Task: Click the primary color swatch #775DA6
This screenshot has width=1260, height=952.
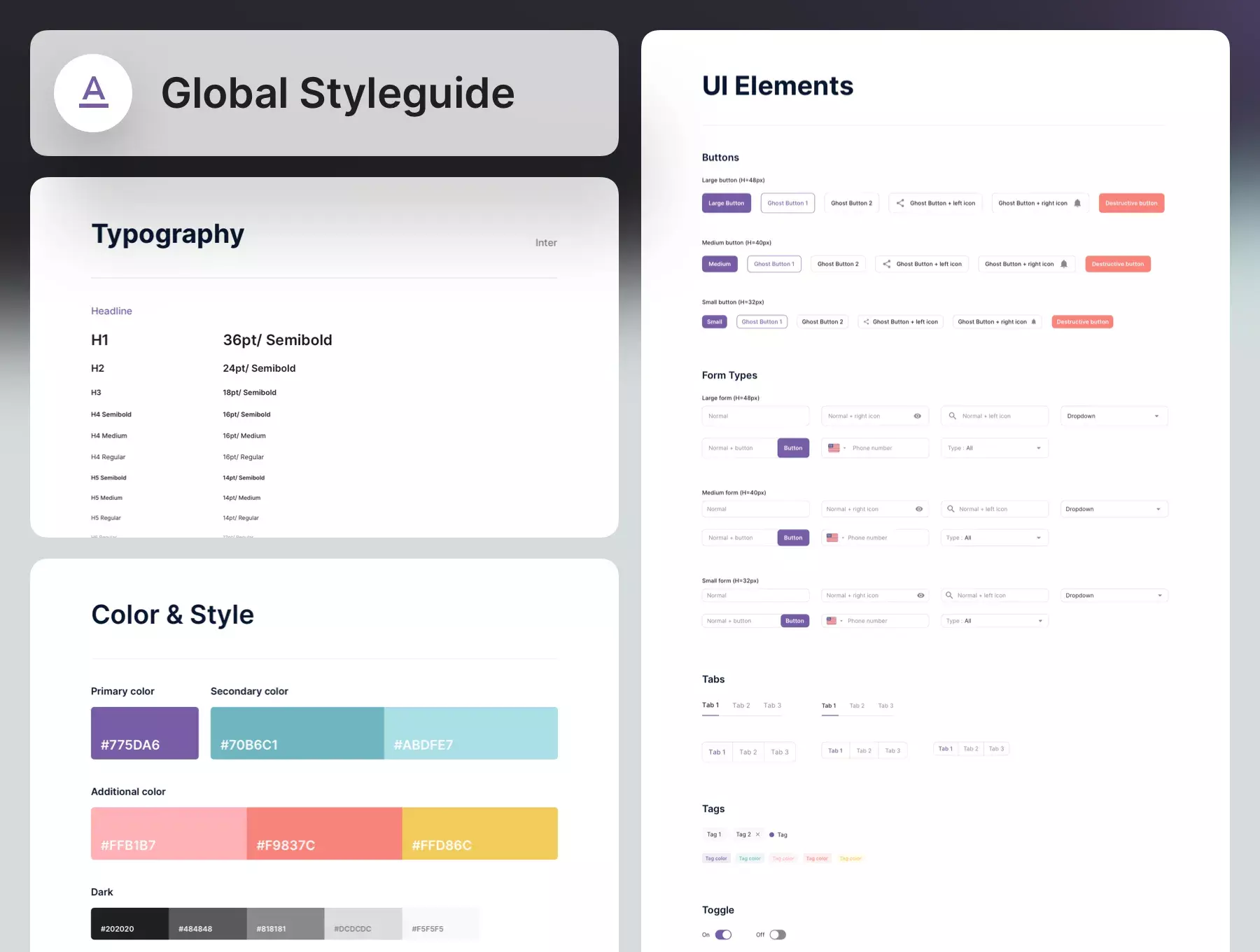Action: coord(145,733)
